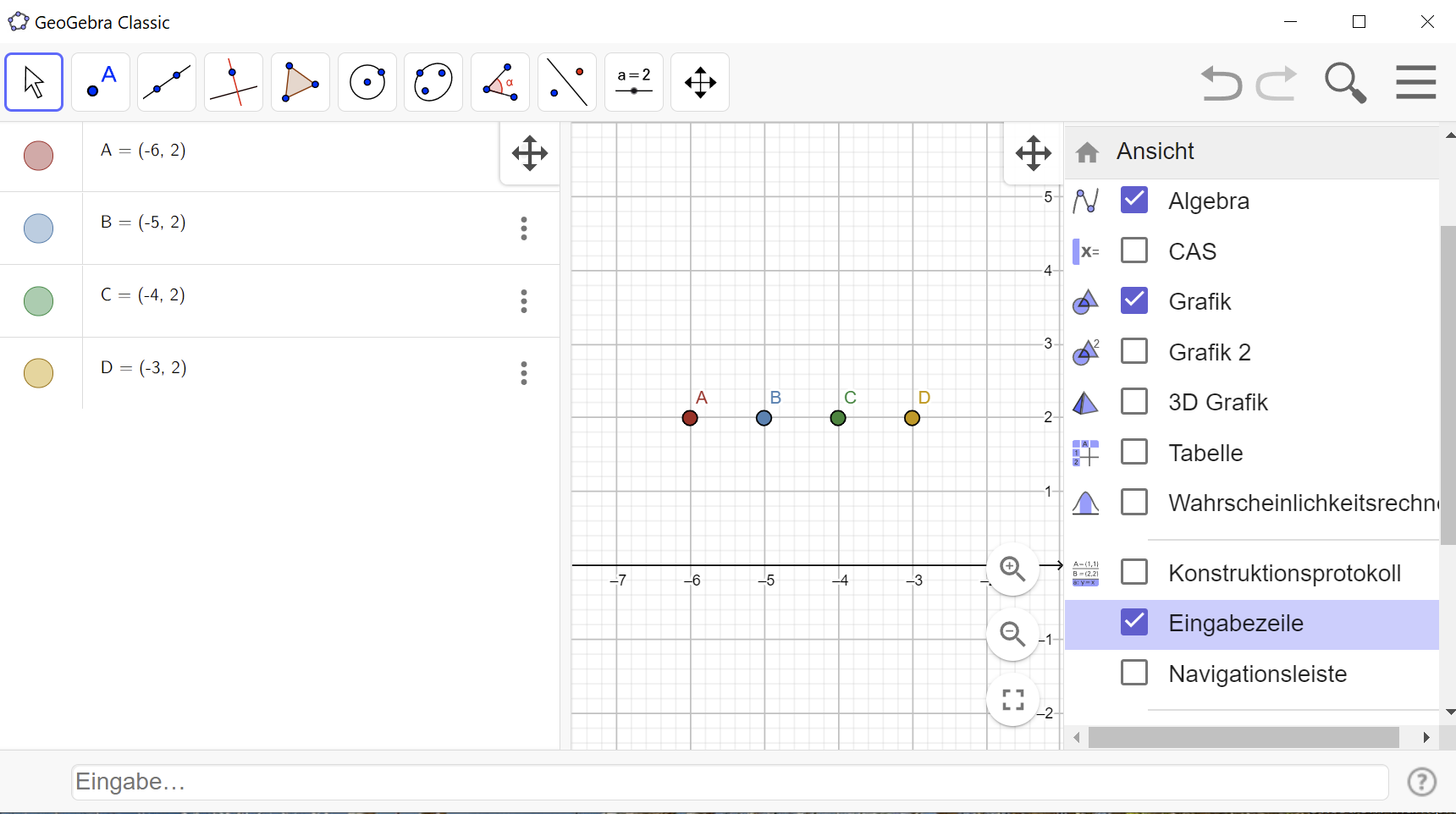Click the color swatch of point A
The height and width of the screenshot is (814, 1456).
(x=37, y=156)
